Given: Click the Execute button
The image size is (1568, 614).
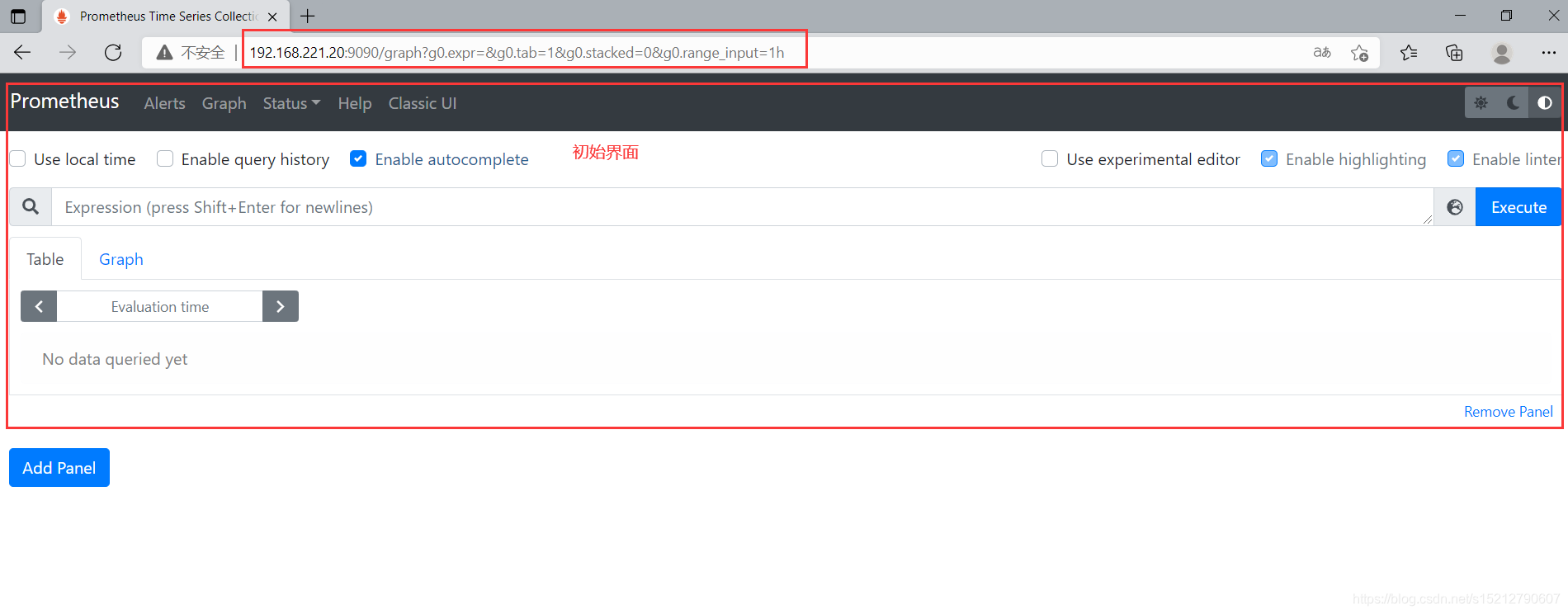Looking at the screenshot, I should pos(1518,207).
